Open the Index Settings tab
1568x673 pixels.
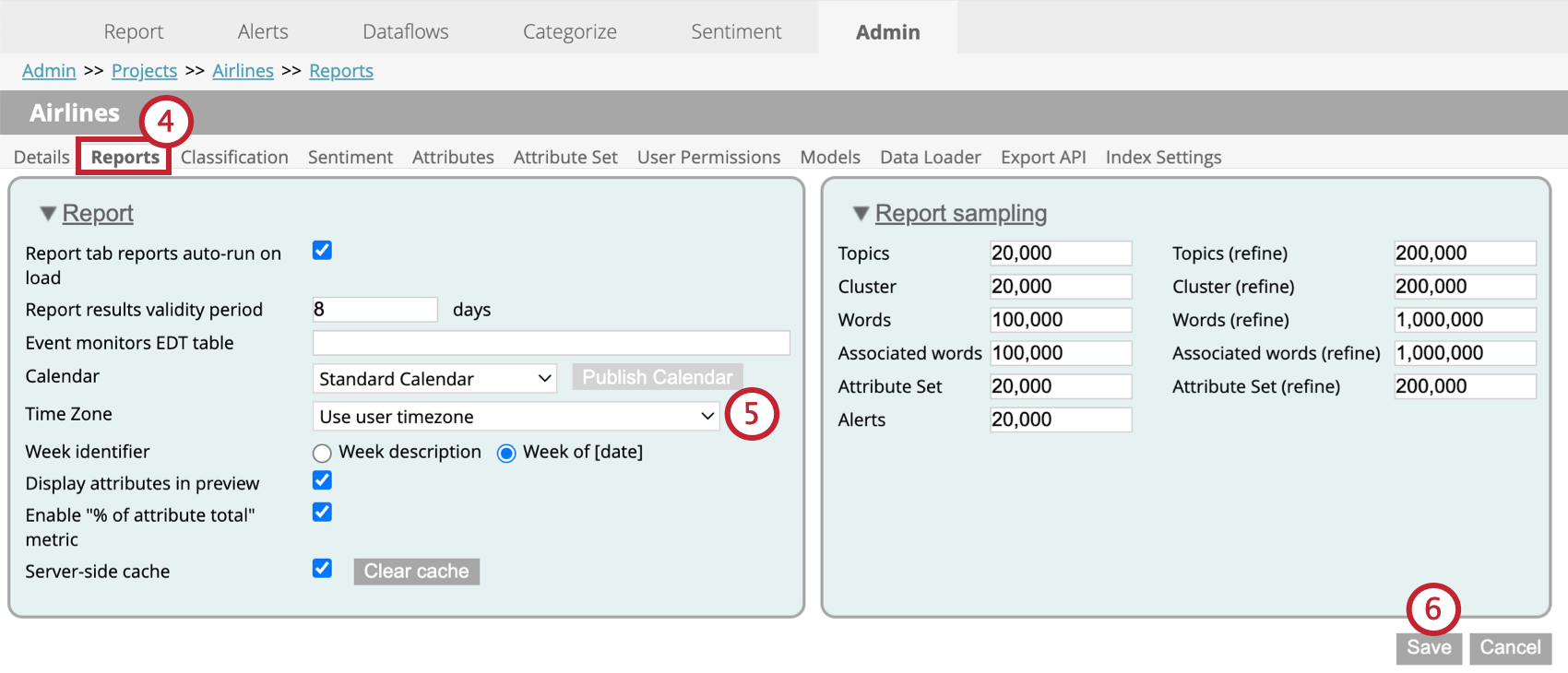point(1163,158)
